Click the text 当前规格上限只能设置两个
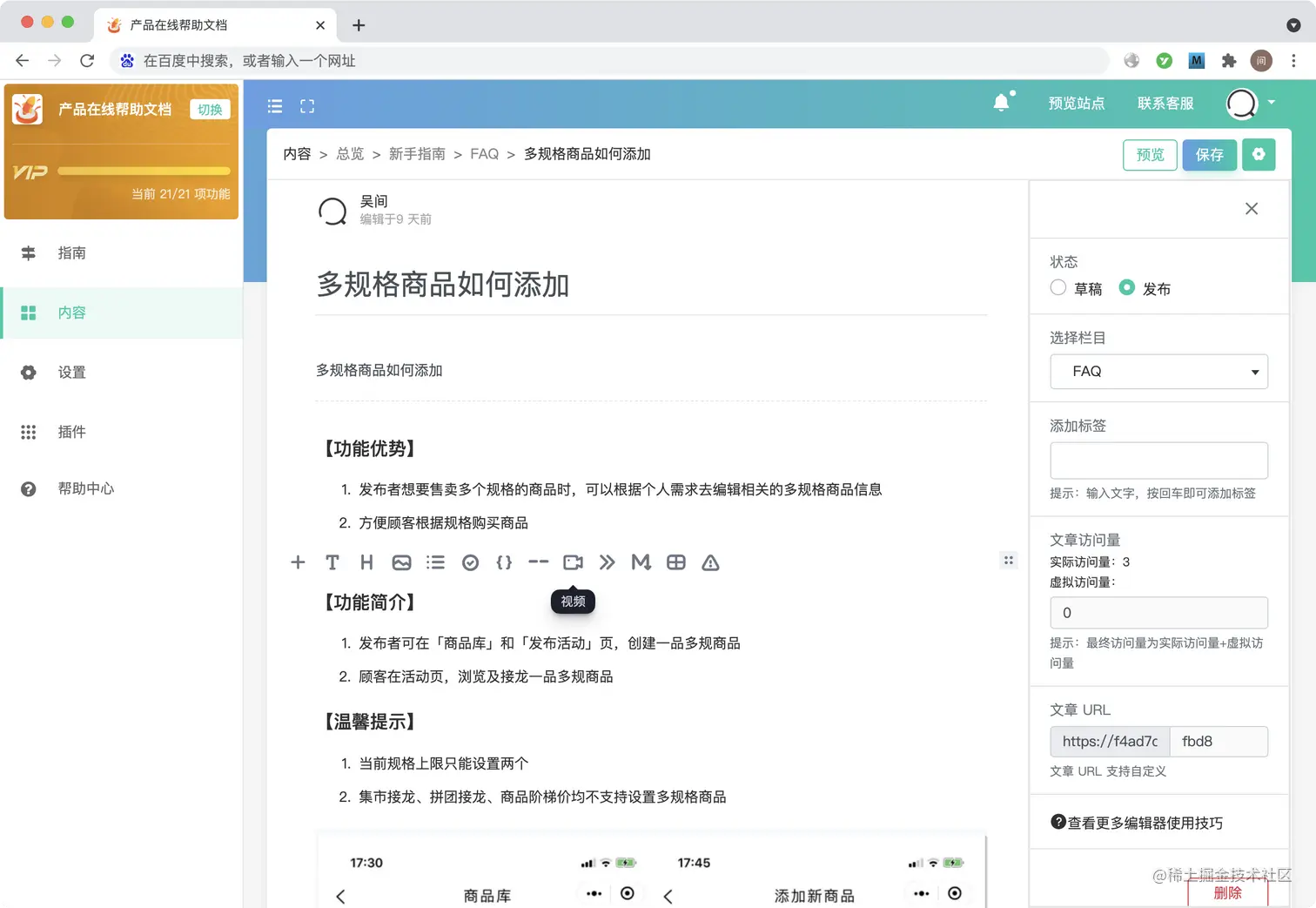This screenshot has width=1316, height=908. point(443,763)
